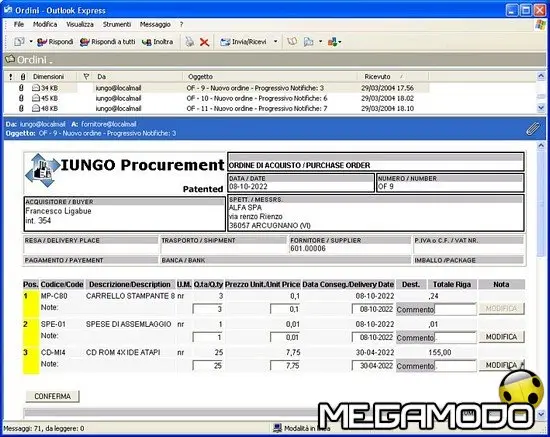Create a new mail message icon
Viewport: 550px width, 437px height.
19,42
